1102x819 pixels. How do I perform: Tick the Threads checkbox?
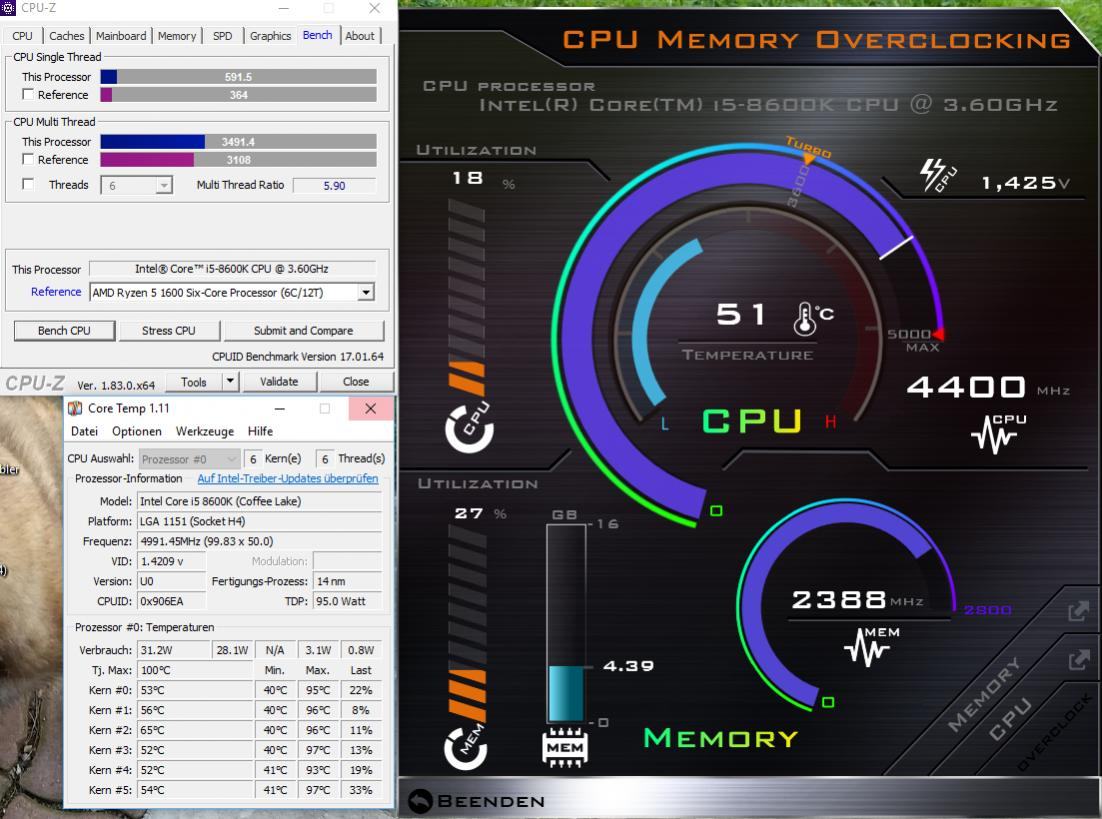click(28, 184)
